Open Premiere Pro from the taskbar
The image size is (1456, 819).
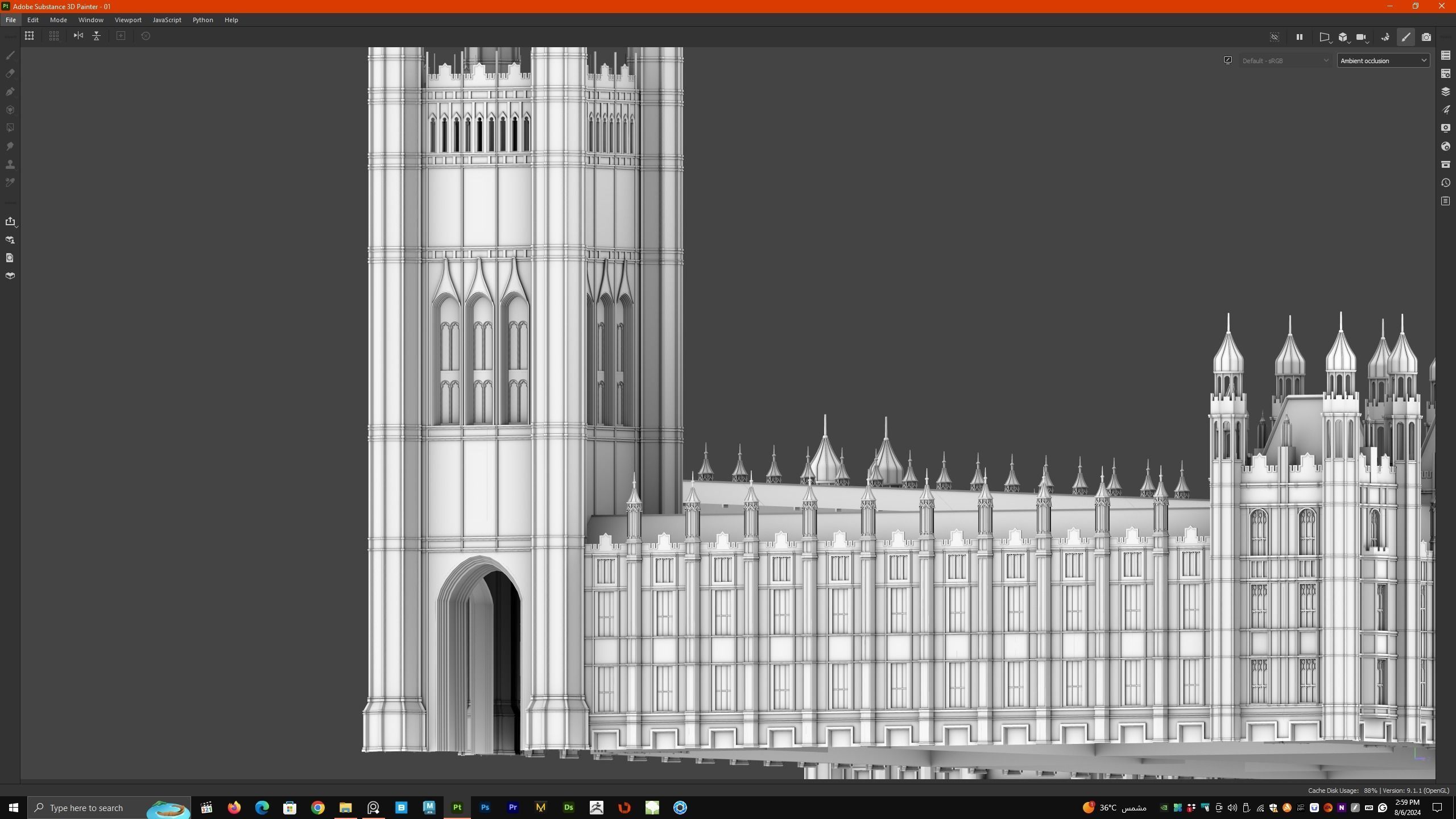coord(513,808)
